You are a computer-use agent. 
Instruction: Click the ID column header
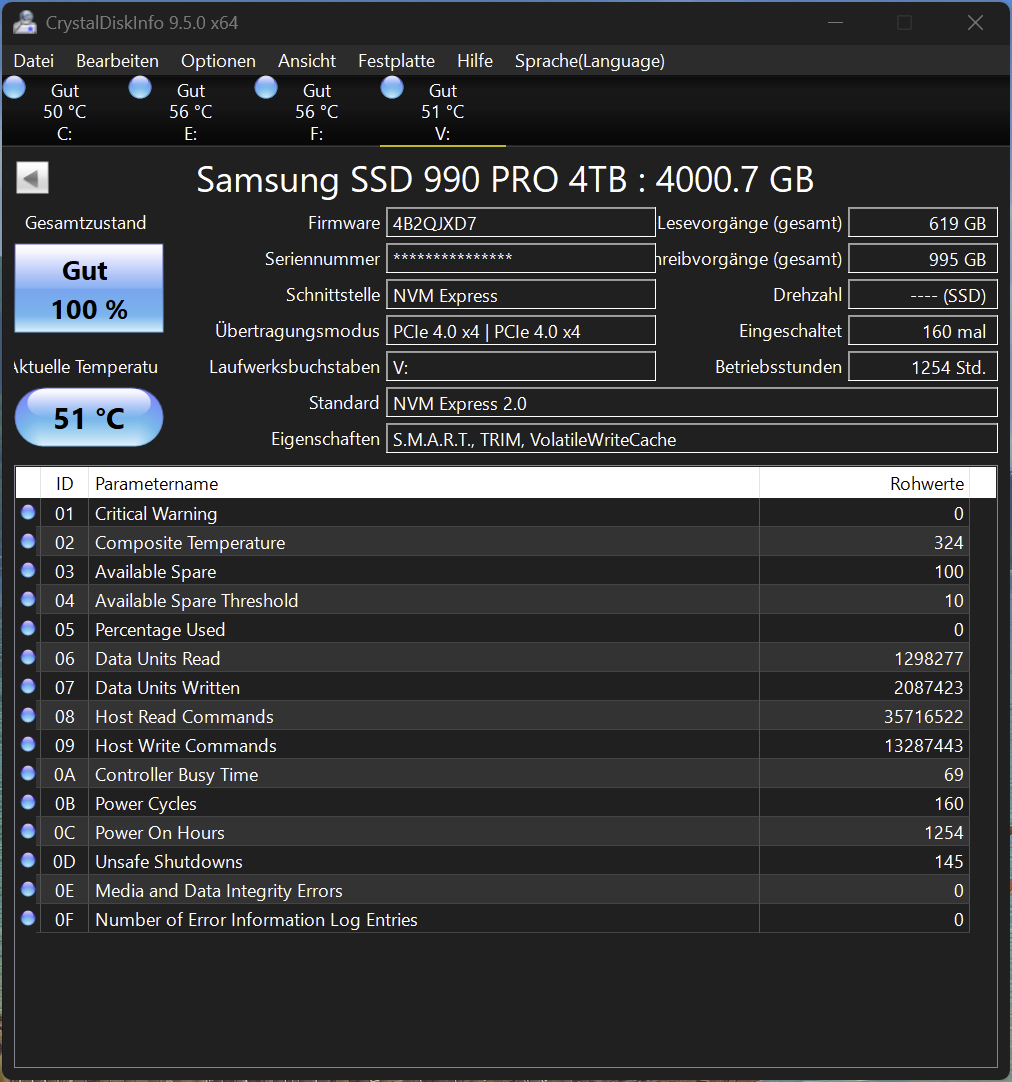click(x=64, y=483)
